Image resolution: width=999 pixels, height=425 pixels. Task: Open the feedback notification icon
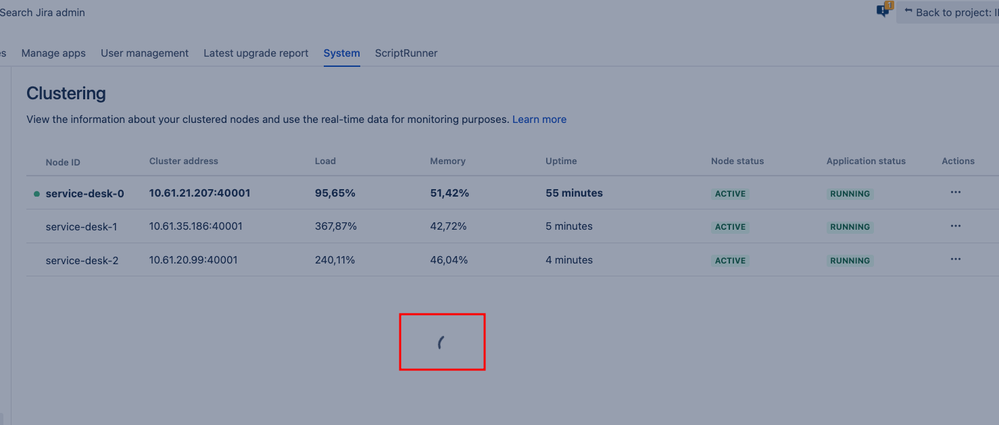pyautogui.click(x=884, y=11)
